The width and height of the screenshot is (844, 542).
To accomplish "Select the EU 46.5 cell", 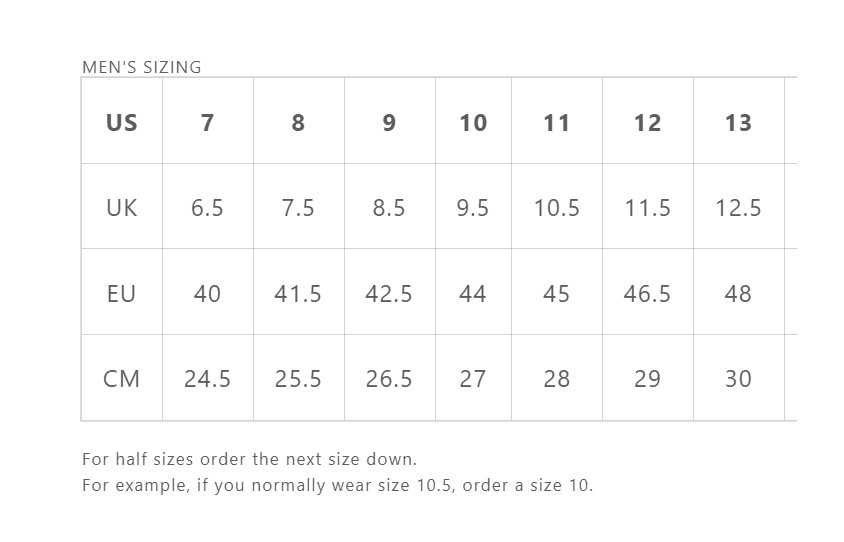I will coord(648,292).
